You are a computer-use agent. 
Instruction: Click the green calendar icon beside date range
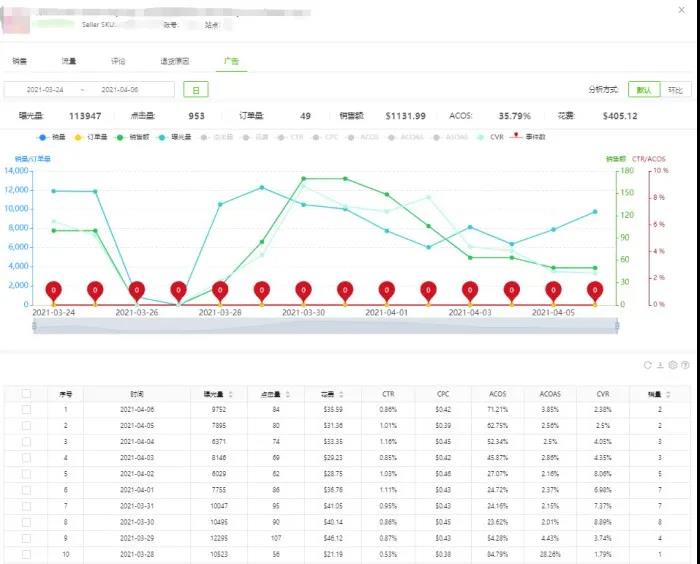click(x=195, y=90)
